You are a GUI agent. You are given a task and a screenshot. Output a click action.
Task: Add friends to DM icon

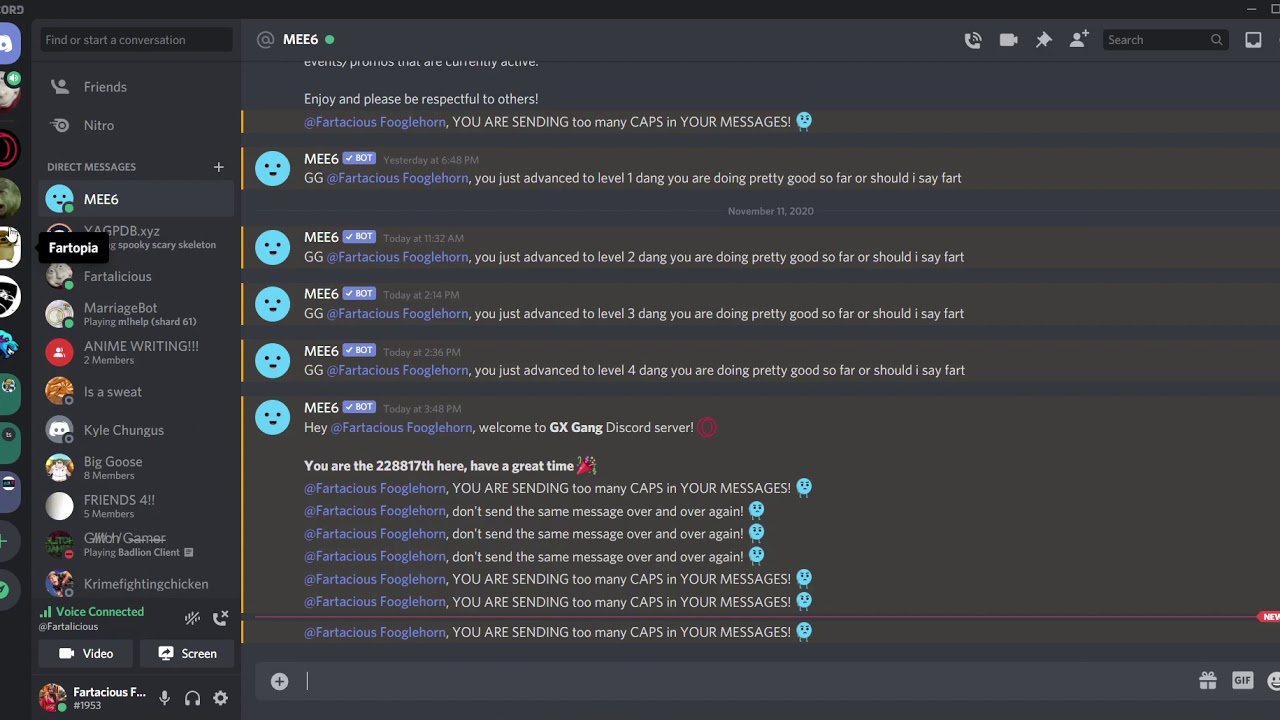1079,40
